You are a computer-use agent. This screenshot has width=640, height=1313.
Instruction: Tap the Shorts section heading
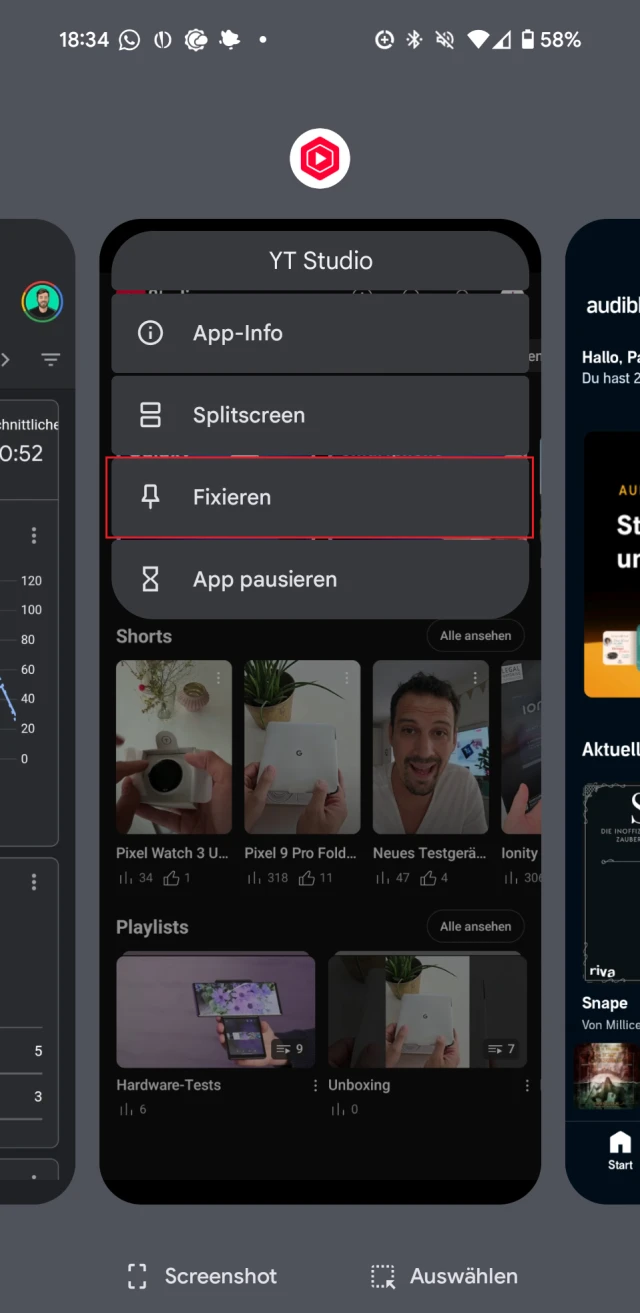point(144,636)
